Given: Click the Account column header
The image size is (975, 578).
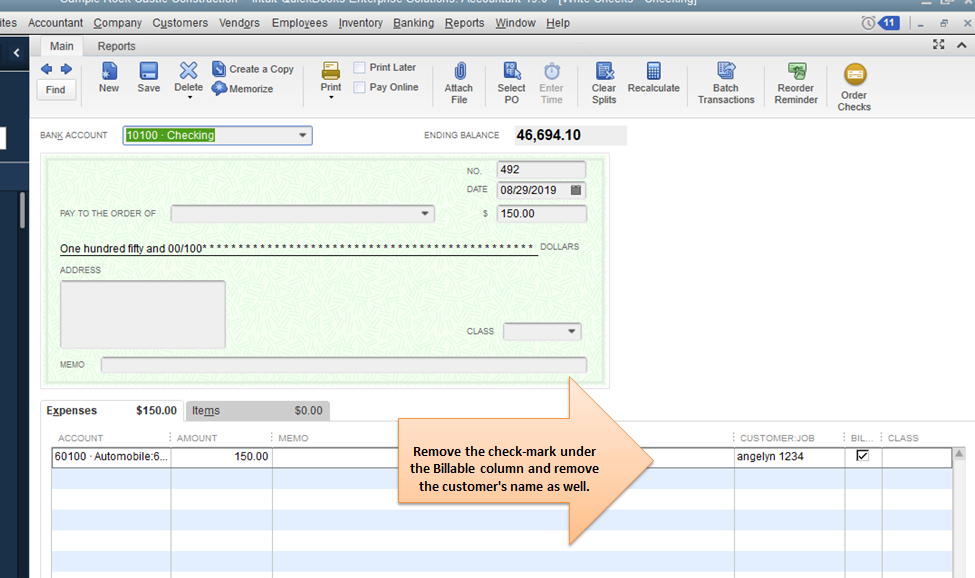Looking at the screenshot, I should tap(80, 438).
